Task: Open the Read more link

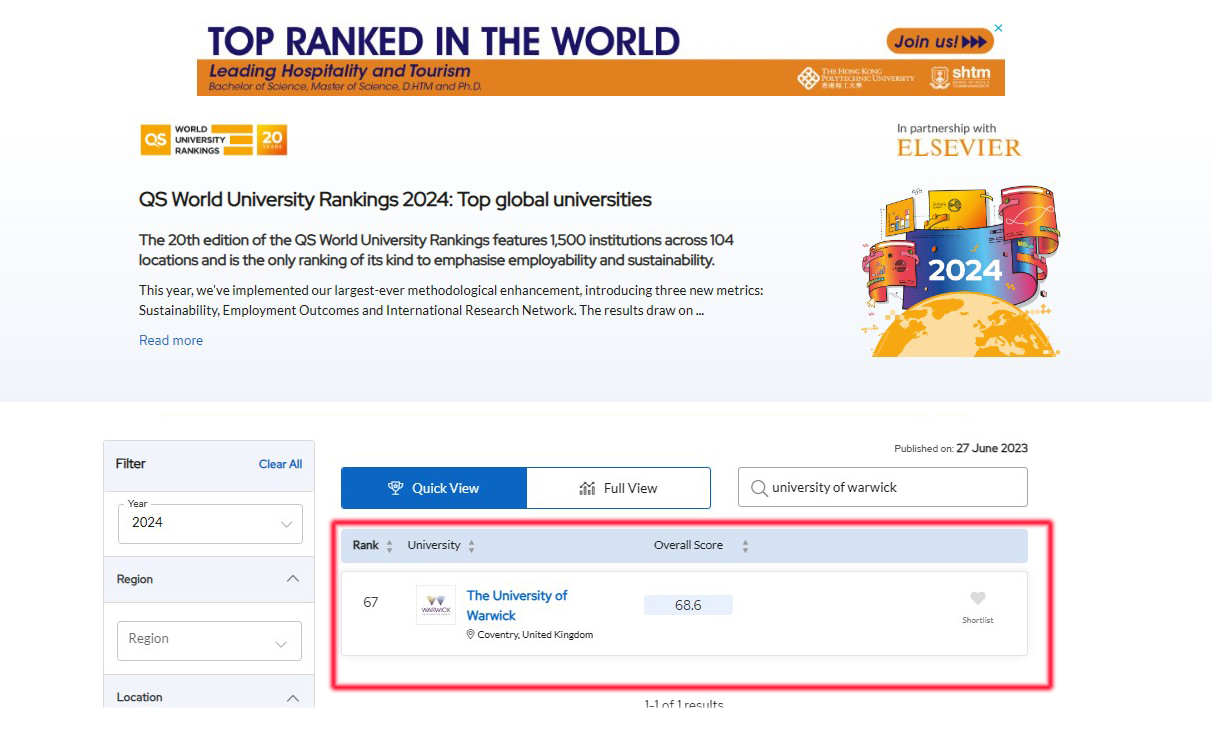Action: (171, 340)
